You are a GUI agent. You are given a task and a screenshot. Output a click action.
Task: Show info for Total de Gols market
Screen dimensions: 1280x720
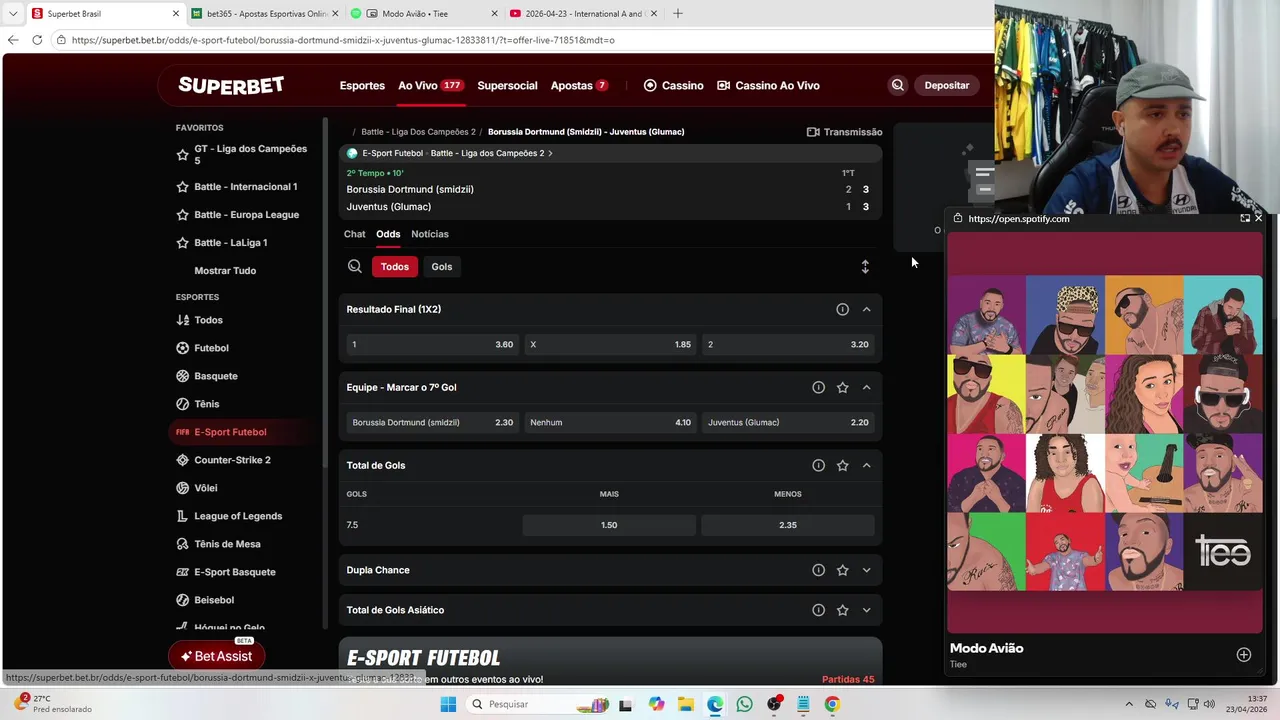click(818, 465)
